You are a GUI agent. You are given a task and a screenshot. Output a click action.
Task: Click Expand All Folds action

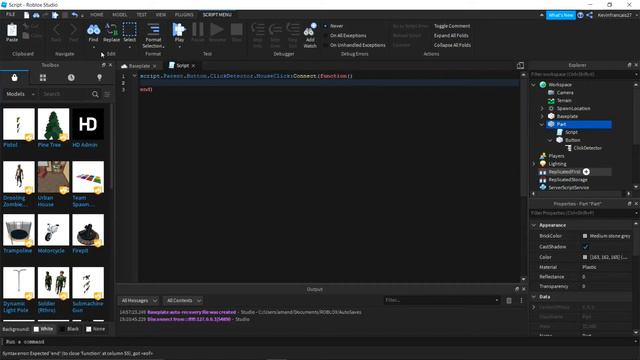click(x=451, y=36)
